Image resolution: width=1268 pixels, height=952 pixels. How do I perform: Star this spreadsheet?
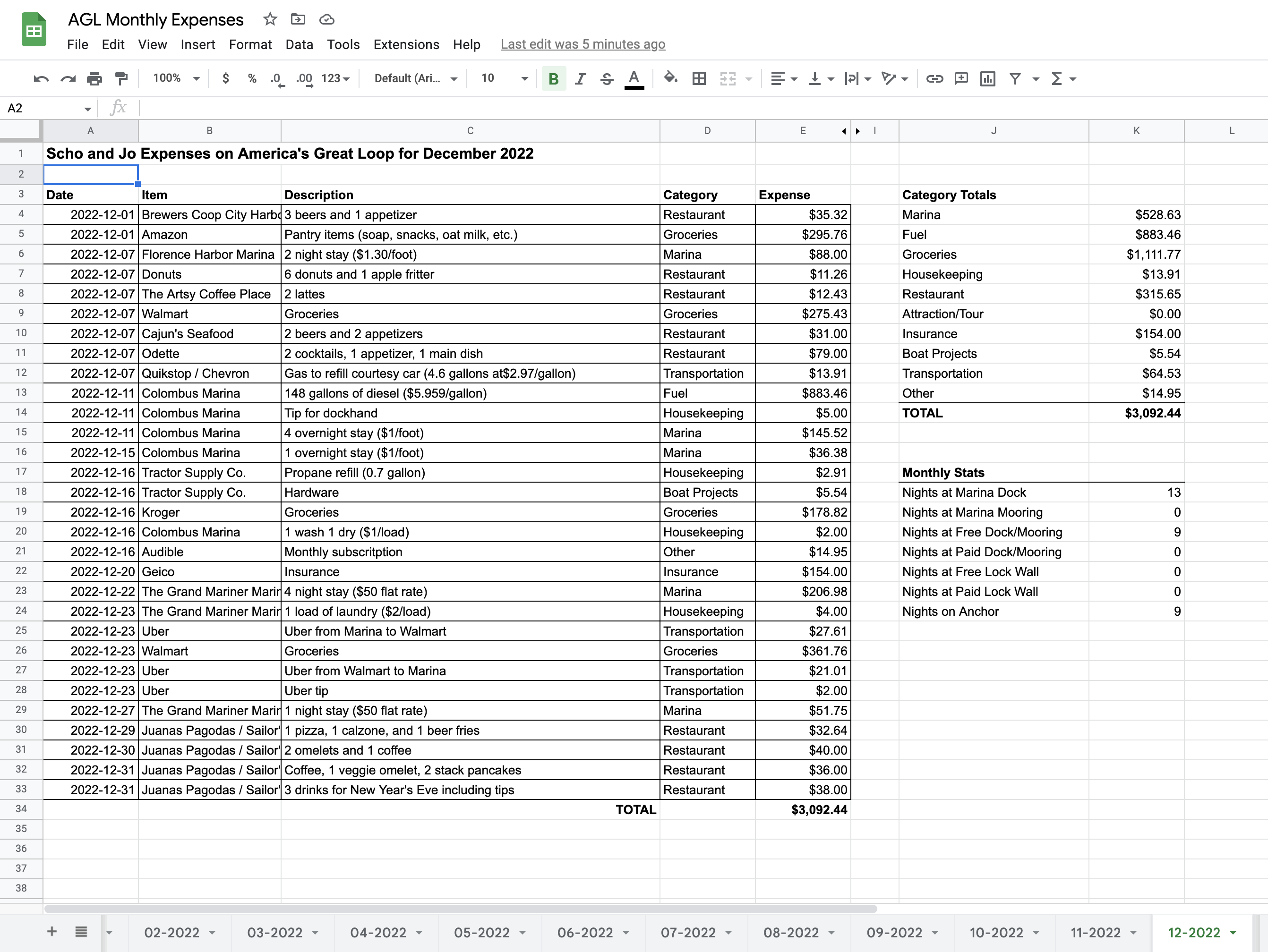[x=270, y=19]
